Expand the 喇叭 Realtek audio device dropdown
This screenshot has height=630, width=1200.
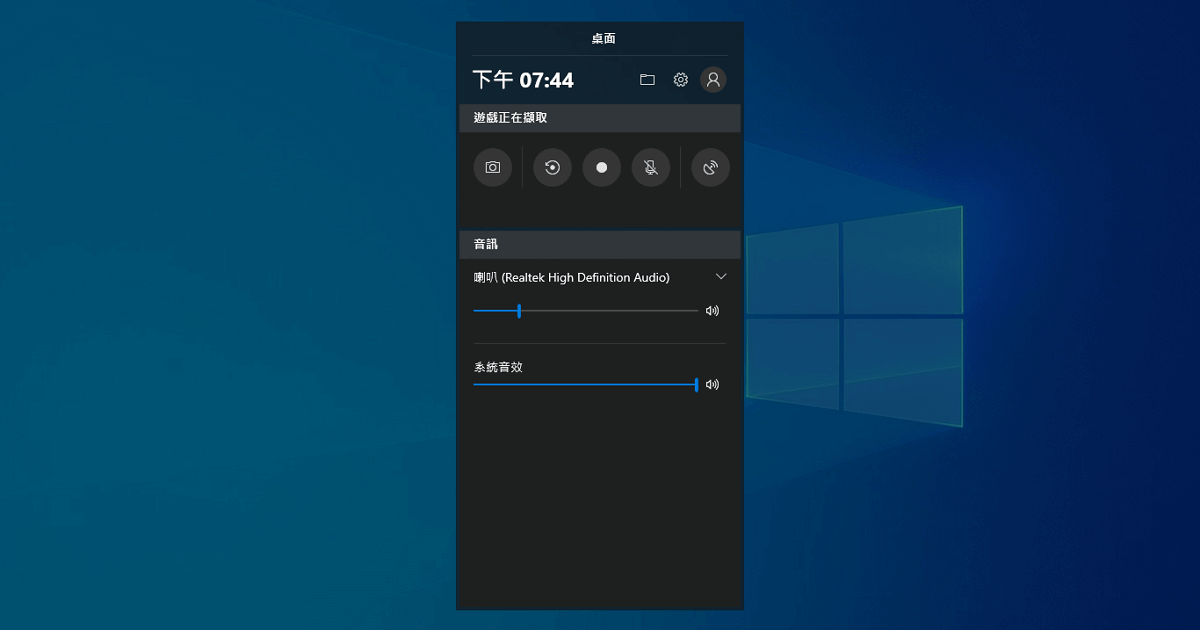click(721, 276)
